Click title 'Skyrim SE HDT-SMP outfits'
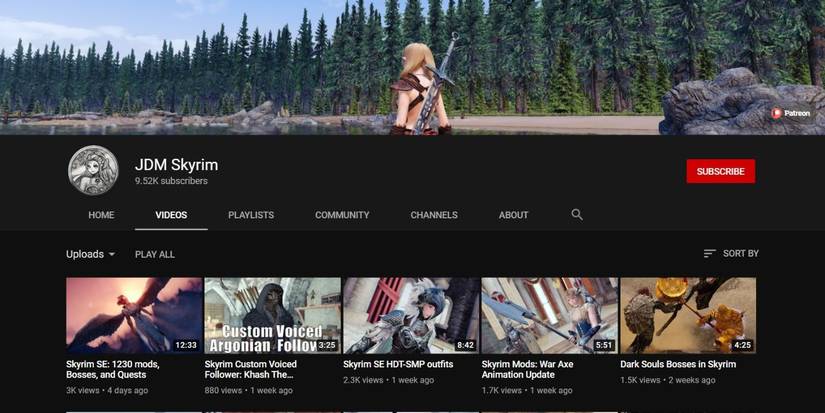Image resolution: width=825 pixels, height=413 pixels. [x=398, y=364]
